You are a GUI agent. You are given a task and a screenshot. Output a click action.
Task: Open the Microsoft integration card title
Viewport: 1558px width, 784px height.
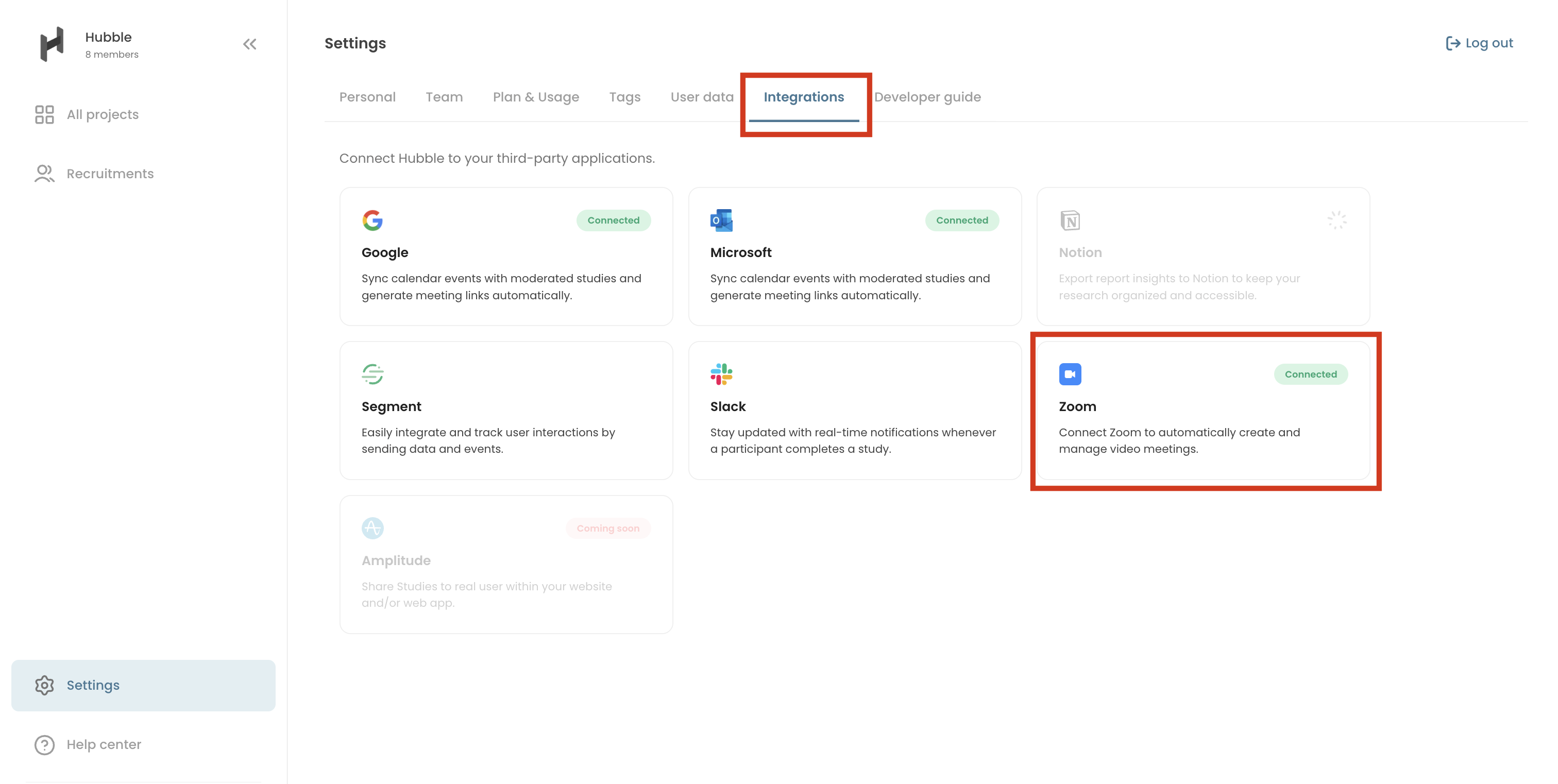pyautogui.click(x=740, y=253)
